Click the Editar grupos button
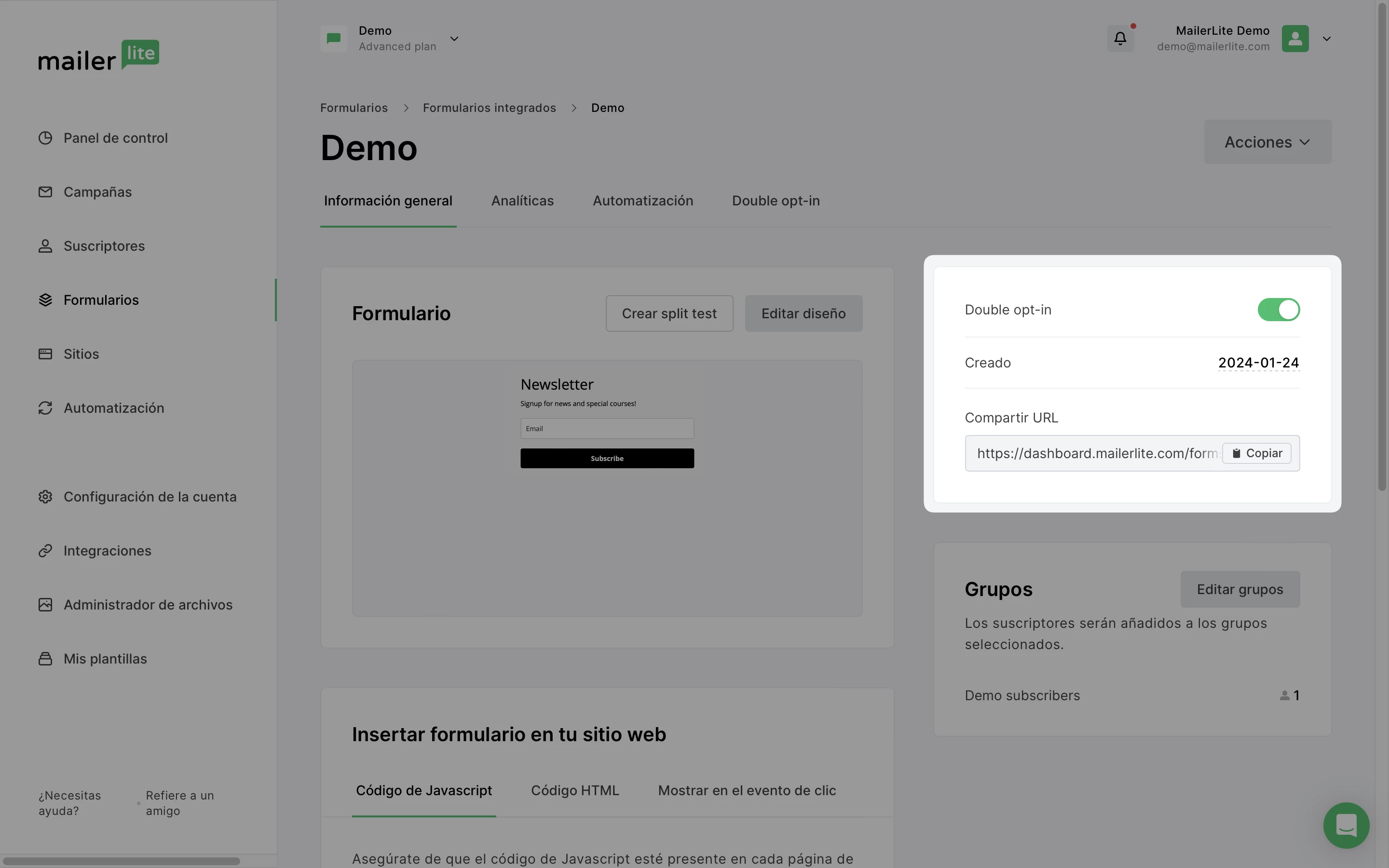1389x868 pixels. pyautogui.click(x=1239, y=589)
